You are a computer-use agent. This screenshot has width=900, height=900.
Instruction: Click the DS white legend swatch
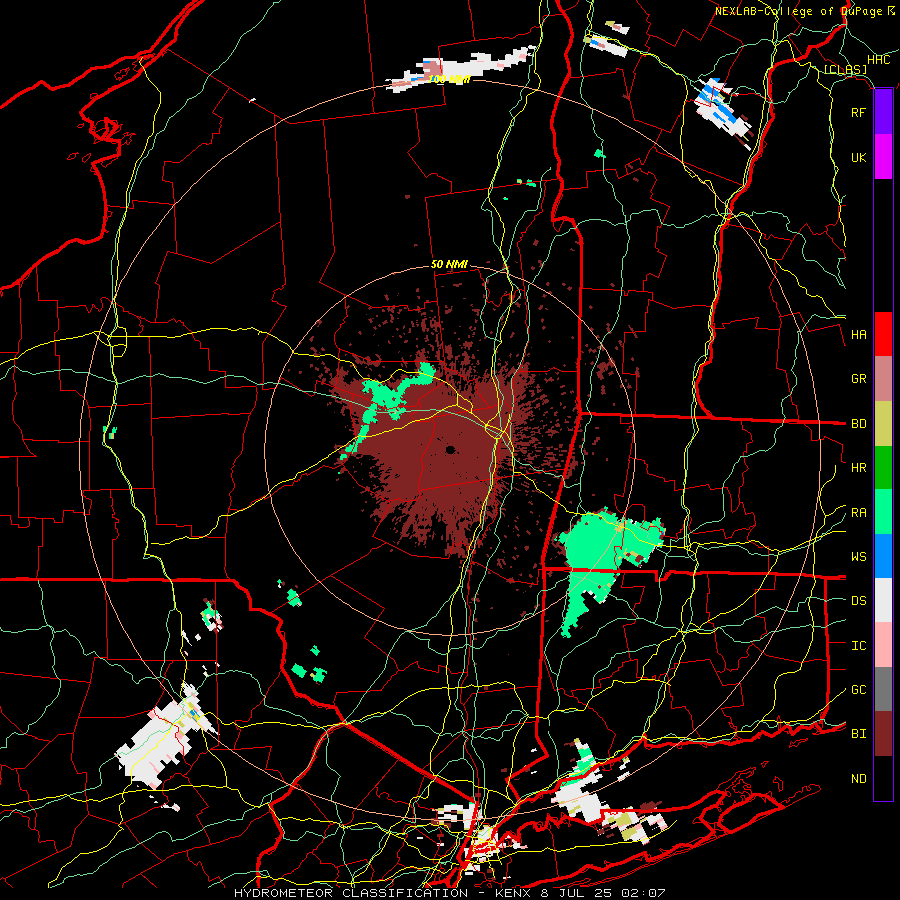883,600
